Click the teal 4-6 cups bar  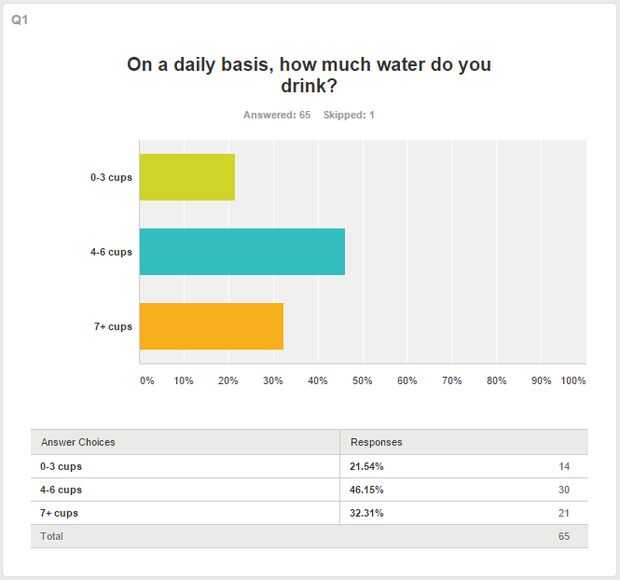point(242,251)
